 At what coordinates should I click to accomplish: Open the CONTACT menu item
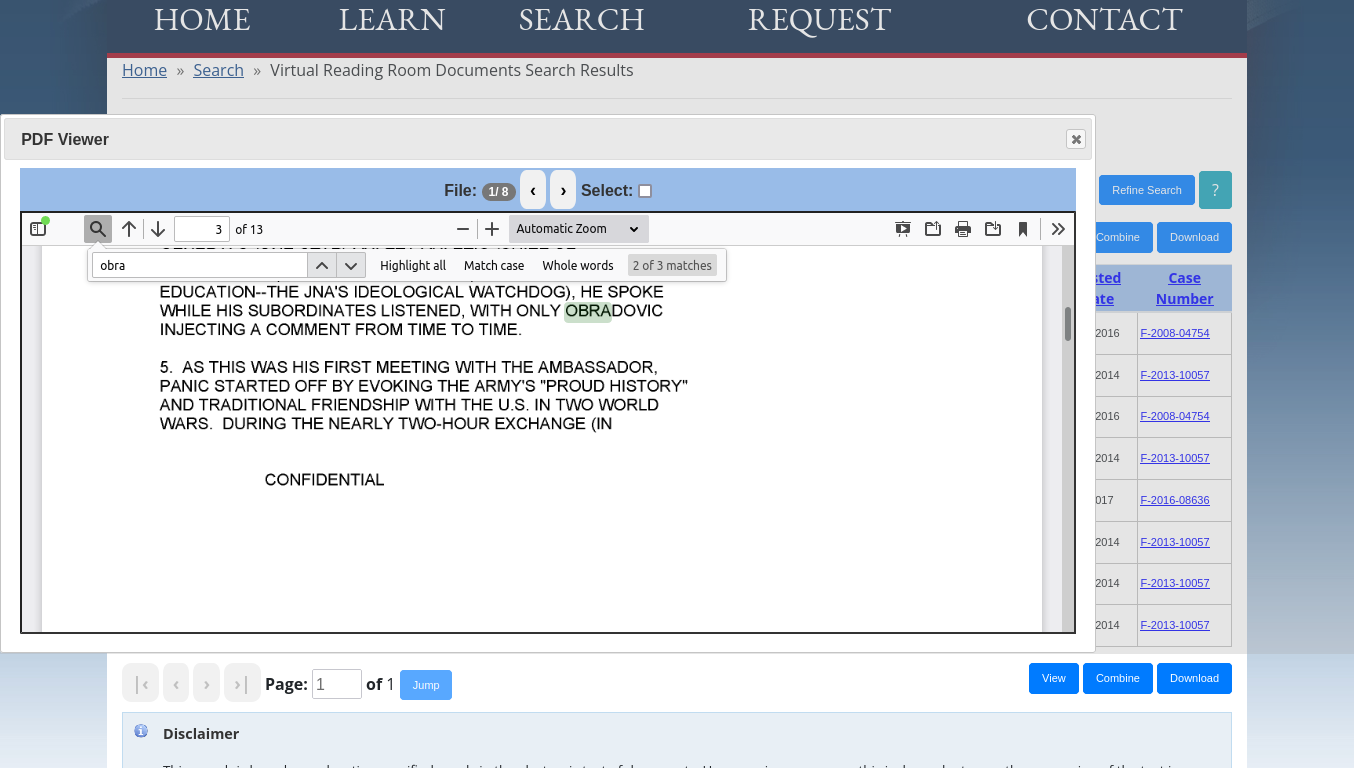coord(1104,20)
